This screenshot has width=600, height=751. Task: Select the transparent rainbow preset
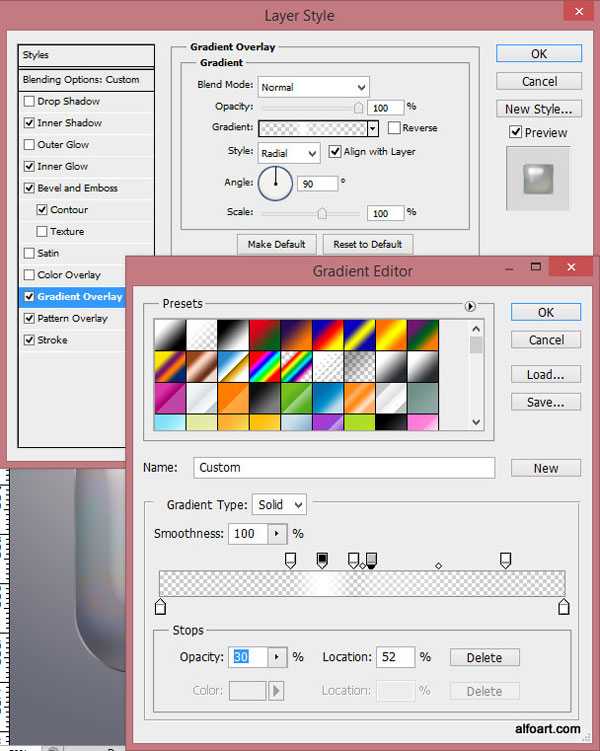point(296,366)
